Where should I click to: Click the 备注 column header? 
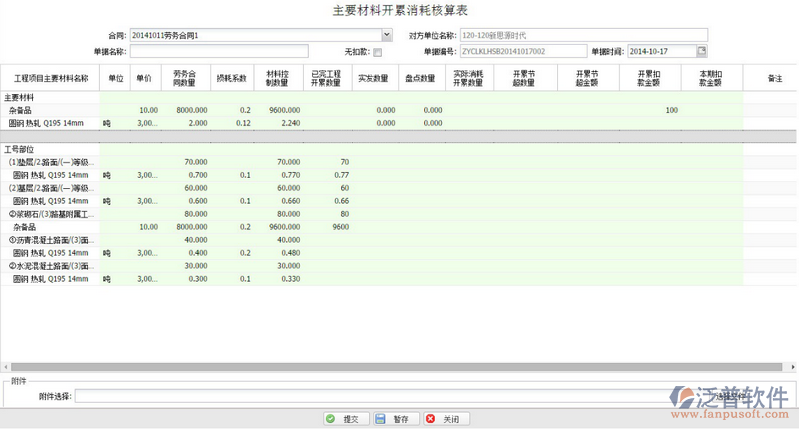point(773,77)
